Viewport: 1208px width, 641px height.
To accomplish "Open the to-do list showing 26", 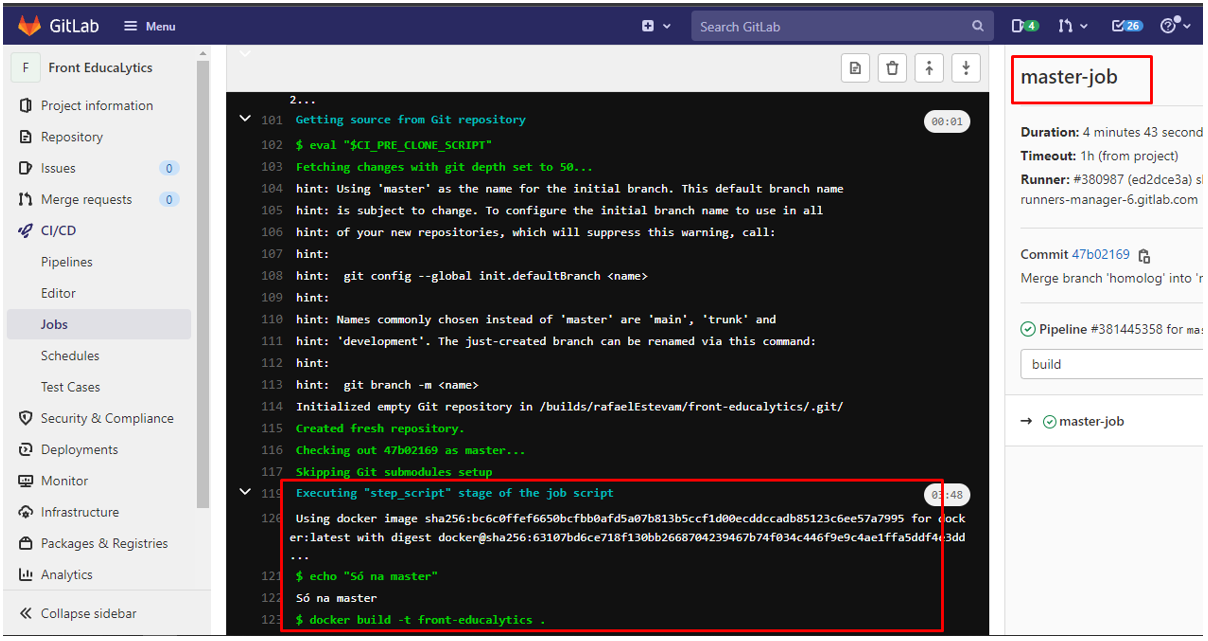I will coord(1127,26).
